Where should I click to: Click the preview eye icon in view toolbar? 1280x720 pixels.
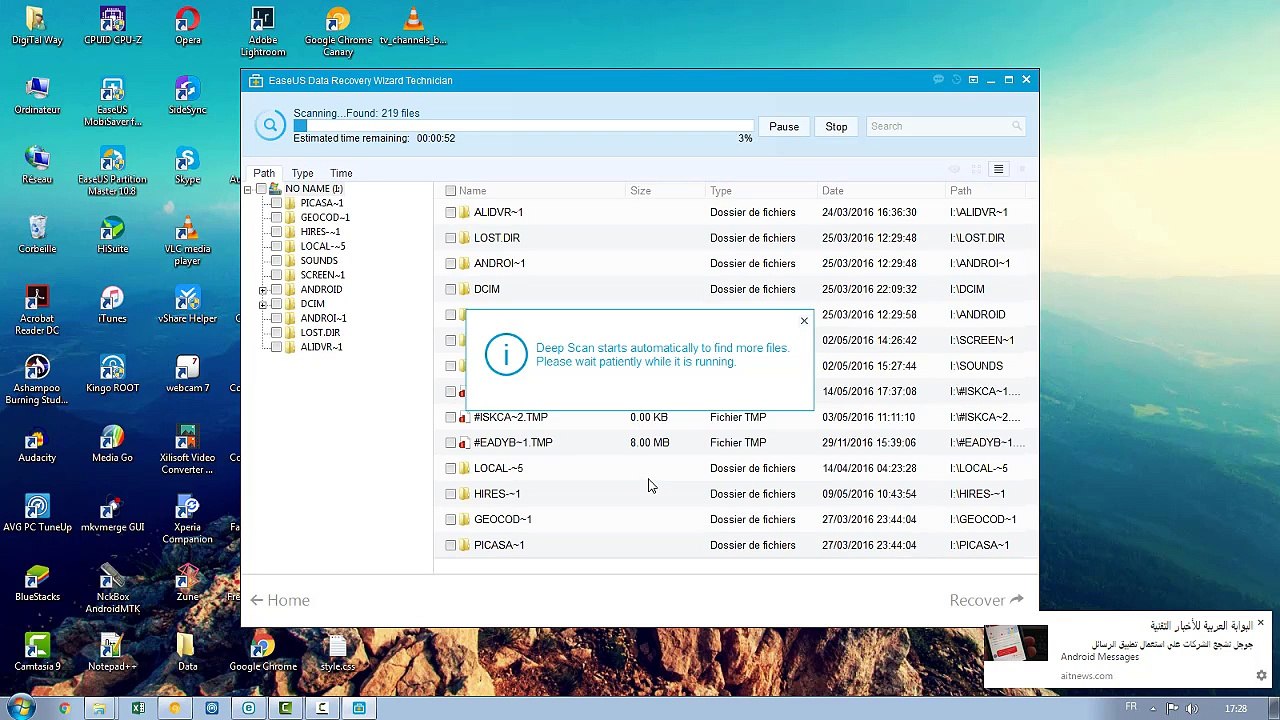point(955,169)
